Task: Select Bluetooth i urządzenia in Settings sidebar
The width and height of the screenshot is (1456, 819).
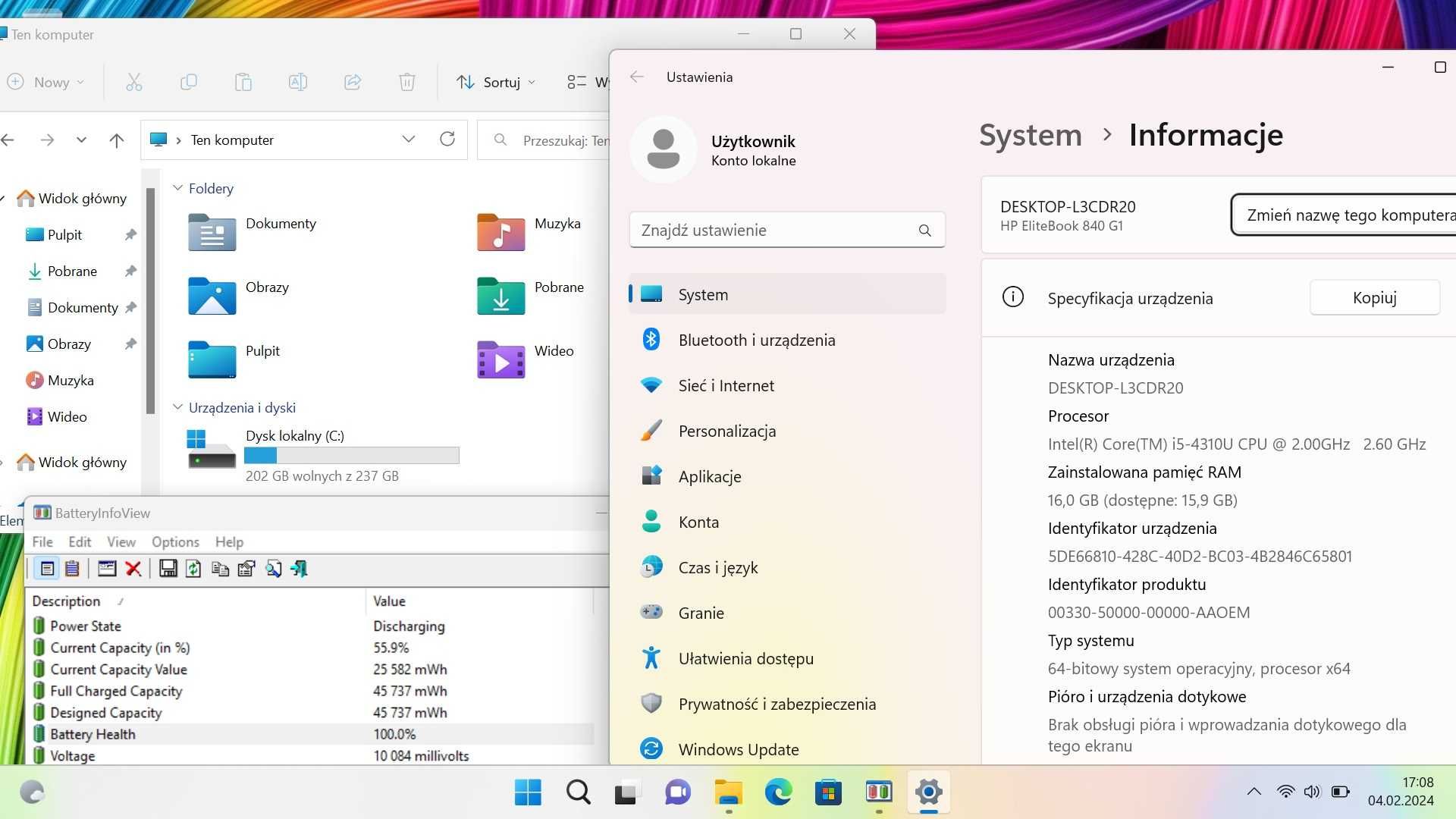Action: click(x=787, y=340)
